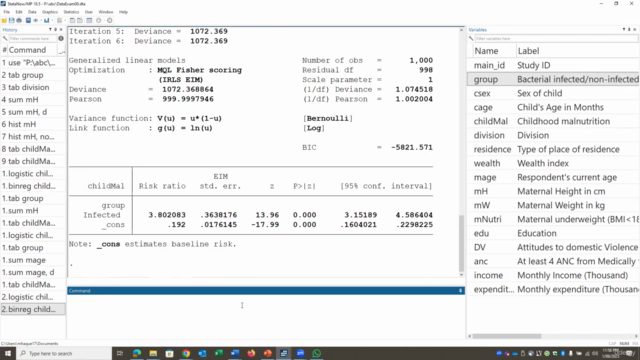Open the Data Editor (Edit) icon
Viewport: 640px width, 360px height.
tap(72, 20)
